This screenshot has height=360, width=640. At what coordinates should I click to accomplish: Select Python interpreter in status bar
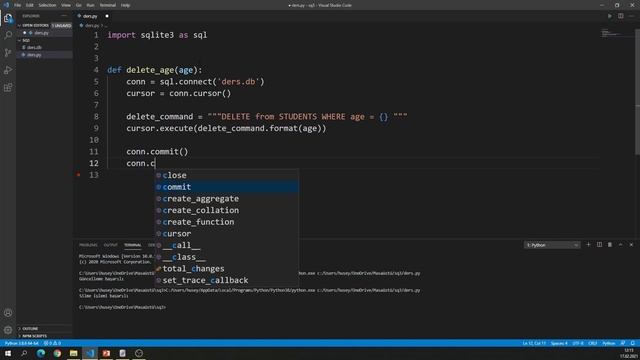coord(22,343)
